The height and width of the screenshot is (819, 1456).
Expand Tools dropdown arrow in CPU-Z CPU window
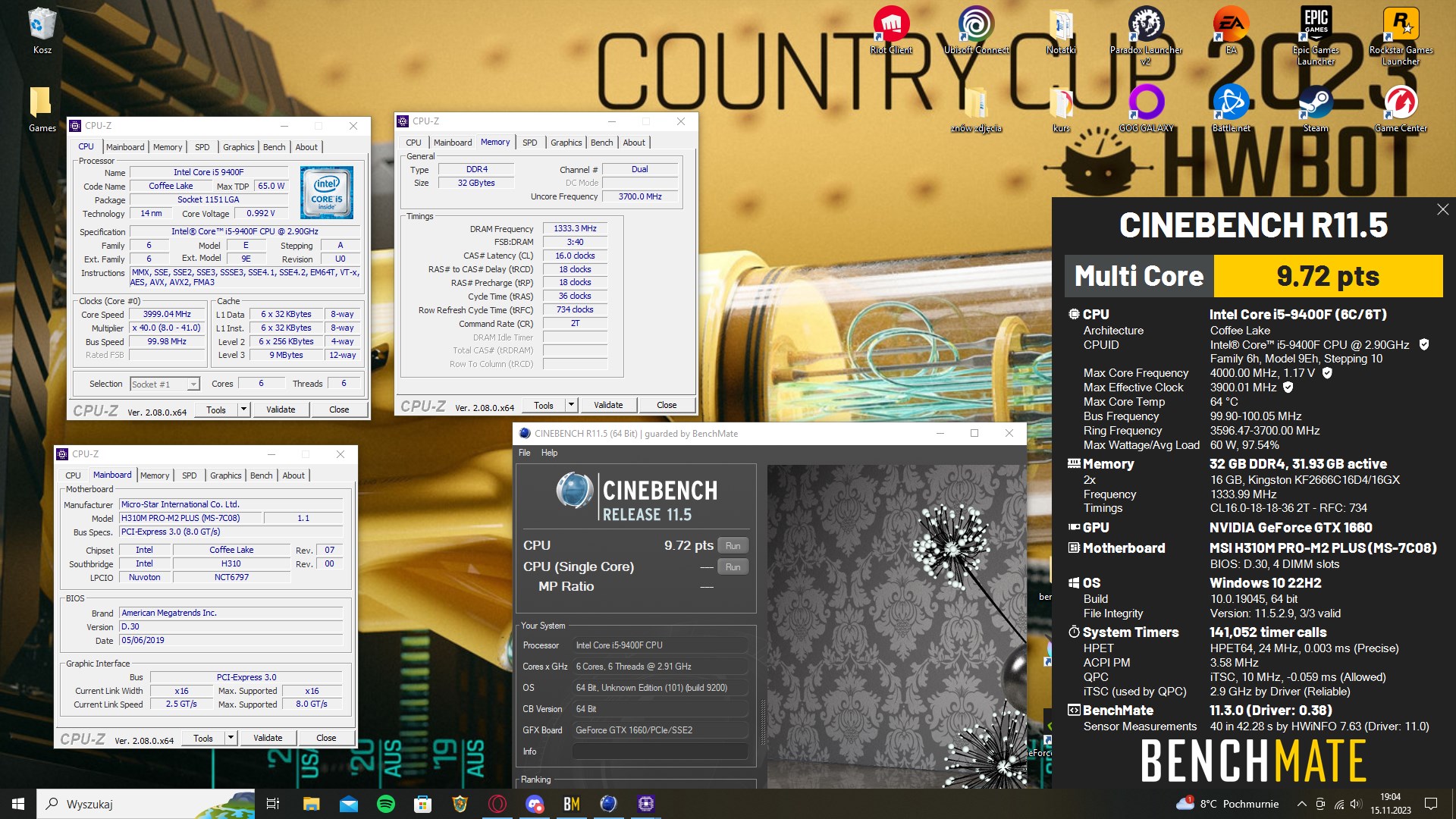pos(243,409)
